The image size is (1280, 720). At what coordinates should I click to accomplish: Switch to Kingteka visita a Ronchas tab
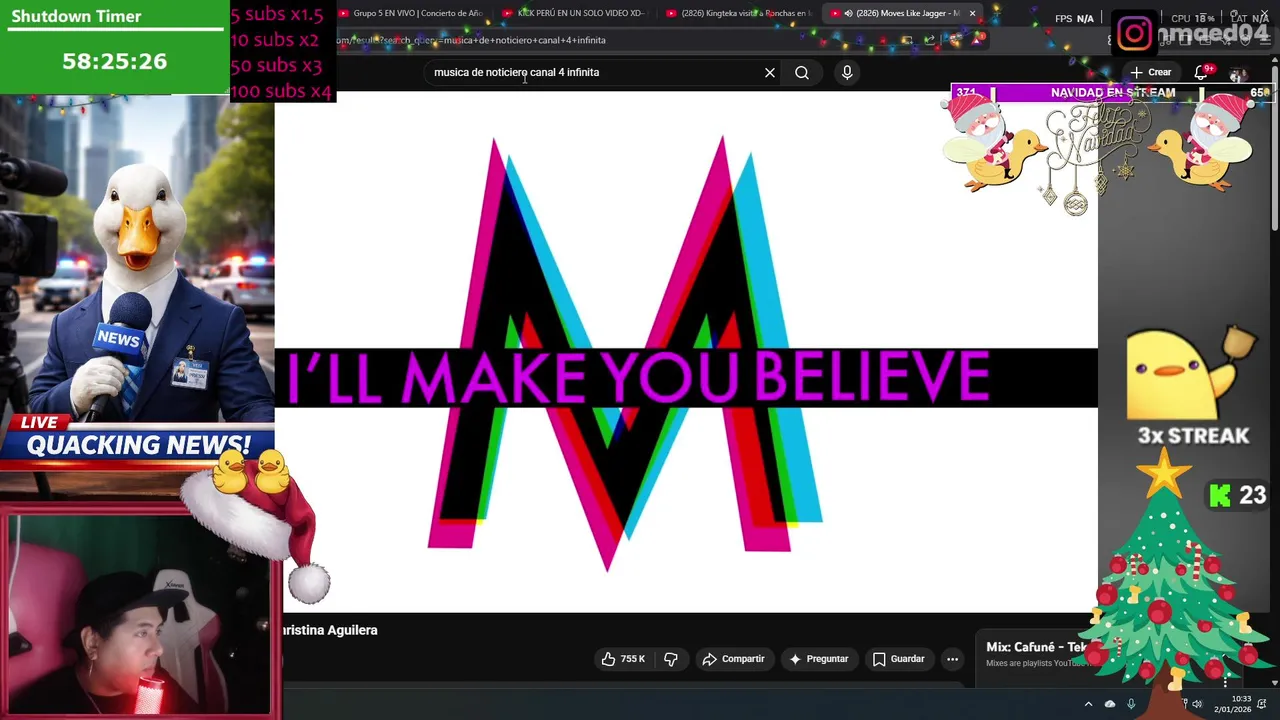point(740,13)
